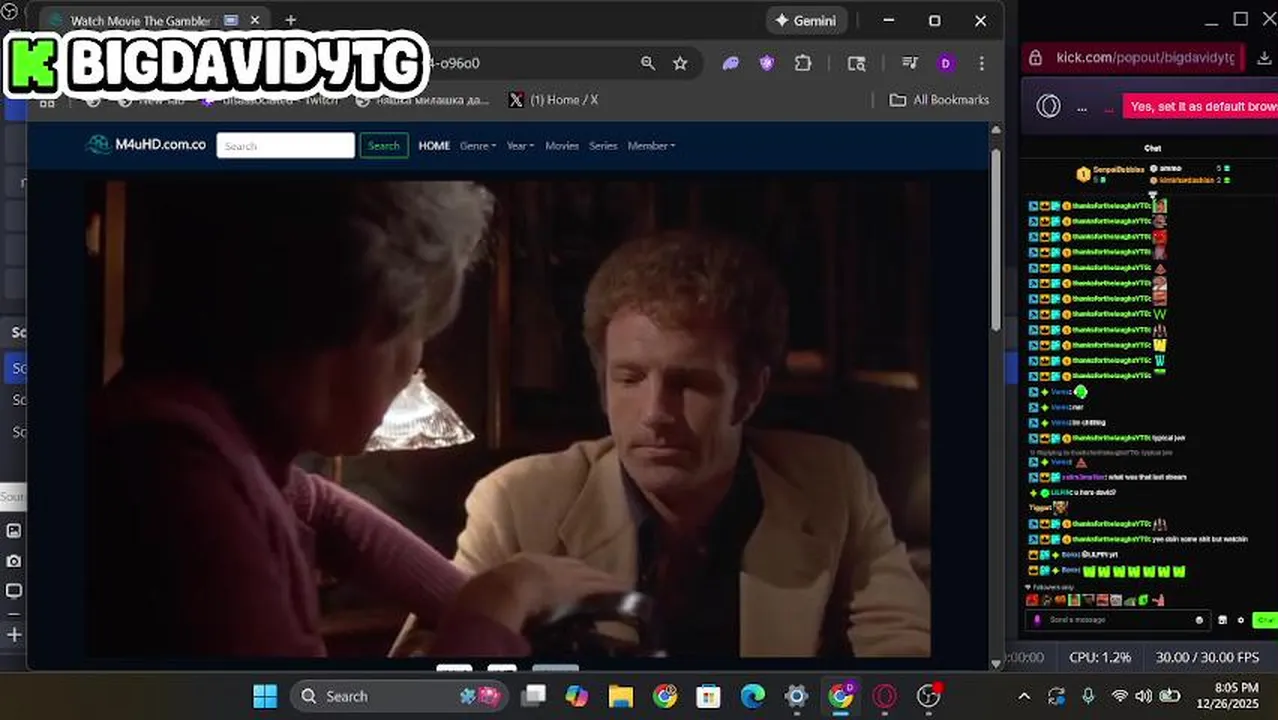Image resolution: width=1278 pixels, height=720 pixels.
Task: Click 'Yes, set it as default browser' button
Action: point(1200,106)
